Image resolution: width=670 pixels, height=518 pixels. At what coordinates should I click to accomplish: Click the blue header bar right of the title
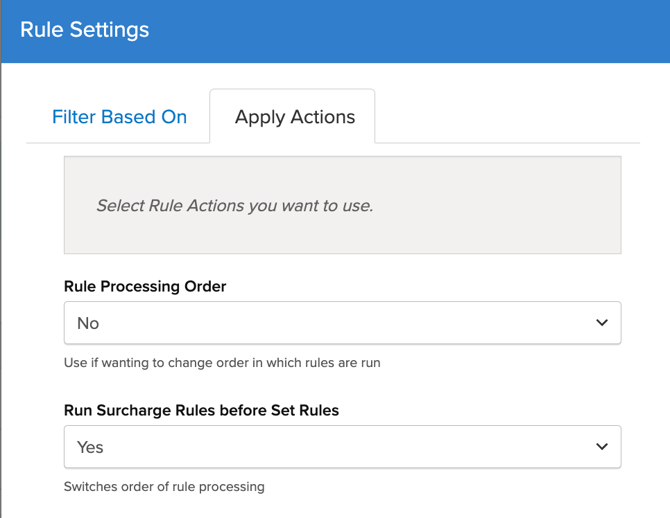tap(420, 30)
